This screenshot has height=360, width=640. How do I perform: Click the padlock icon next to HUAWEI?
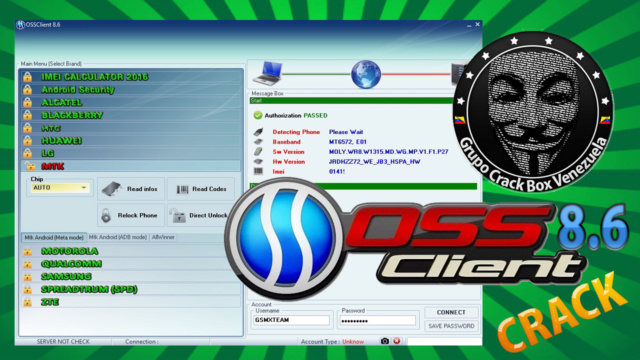(27, 140)
